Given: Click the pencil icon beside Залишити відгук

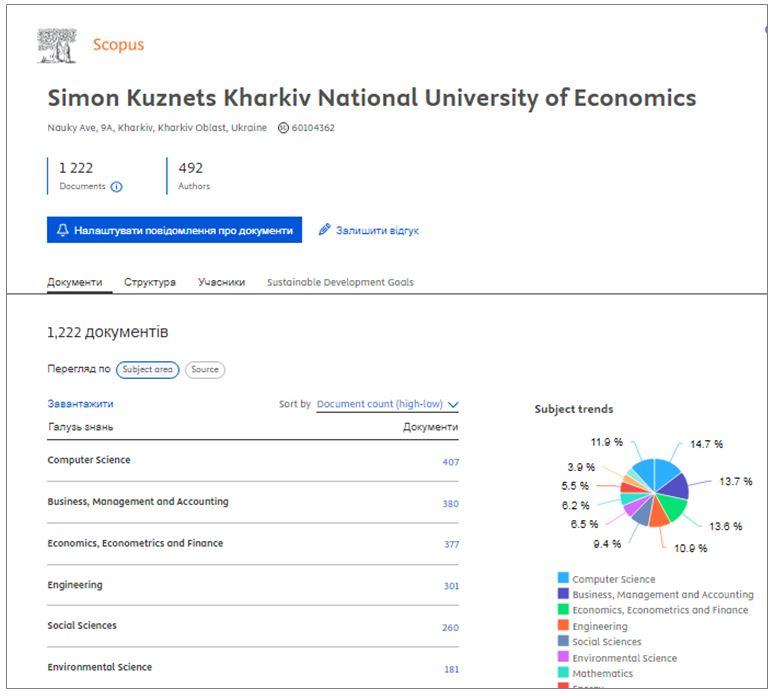Looking at the screenshot, I should pos(324,230).
